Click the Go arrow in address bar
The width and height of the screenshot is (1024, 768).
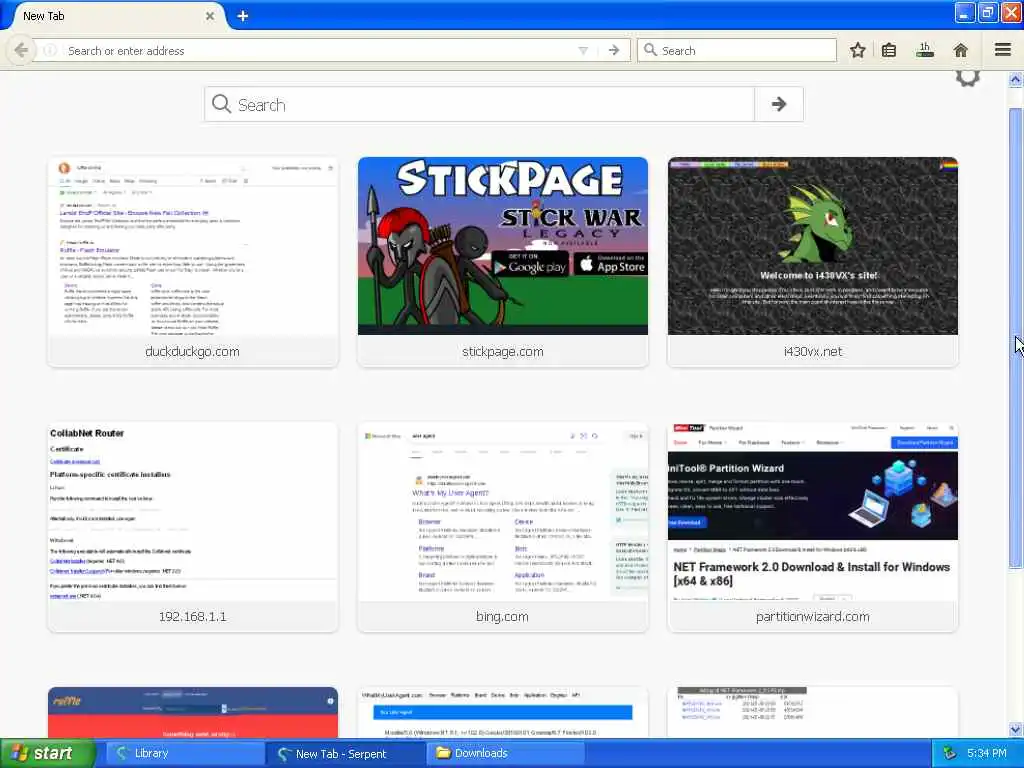click(x=614, y=50)
